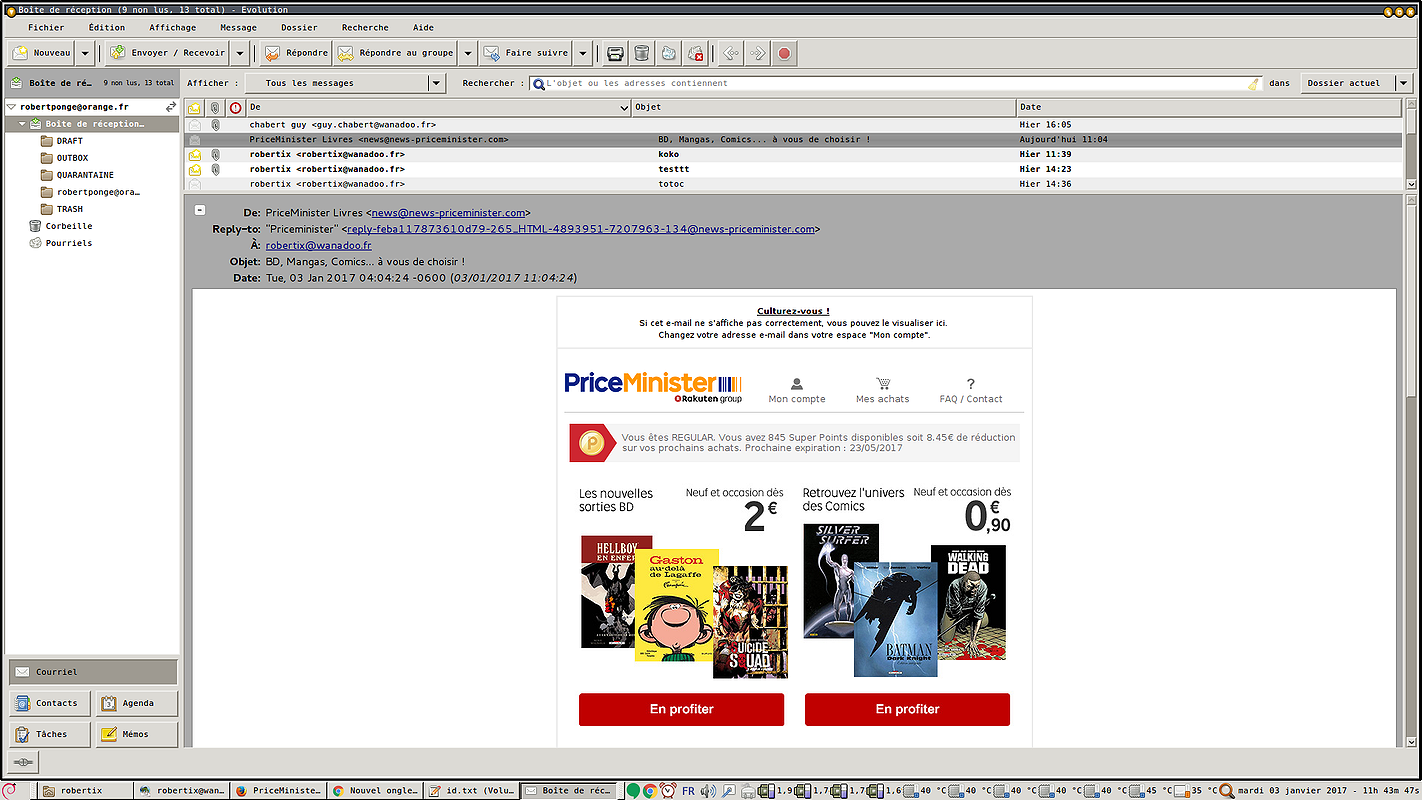Viewport: 1422px width, 800px height.
Task: Click Mon compte in PriceMinister email
Action: [797, 391]
